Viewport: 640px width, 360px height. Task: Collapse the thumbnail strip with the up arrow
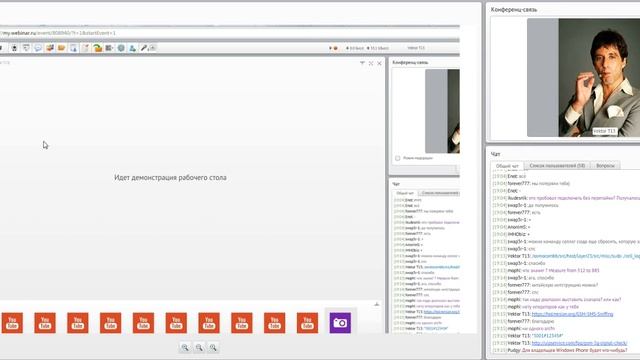pos(376,304)
